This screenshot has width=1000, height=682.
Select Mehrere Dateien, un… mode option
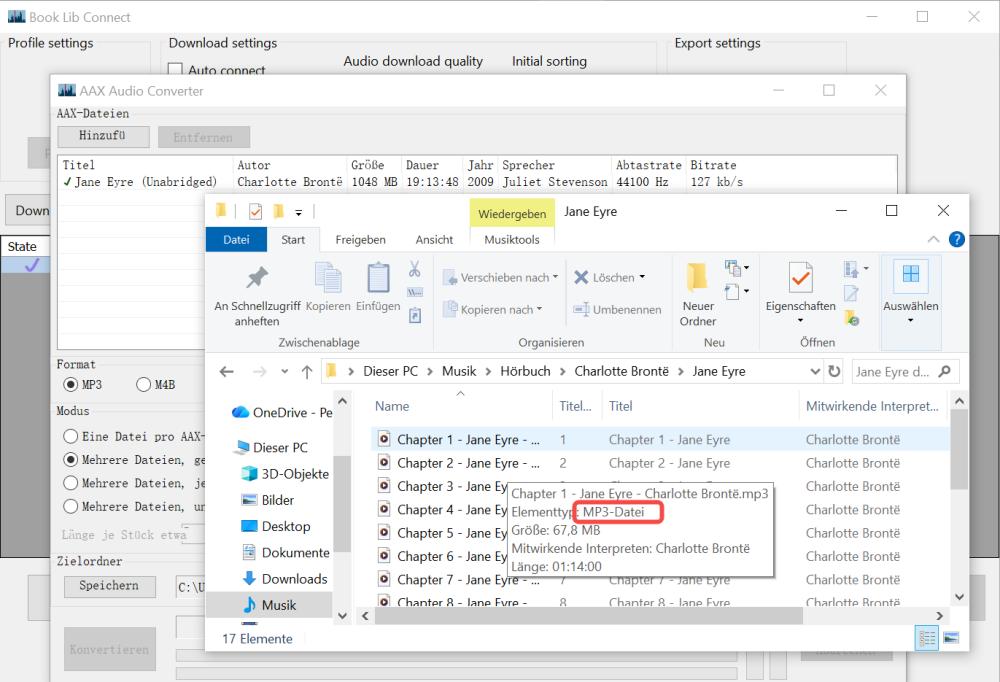[x=71, y=507]
